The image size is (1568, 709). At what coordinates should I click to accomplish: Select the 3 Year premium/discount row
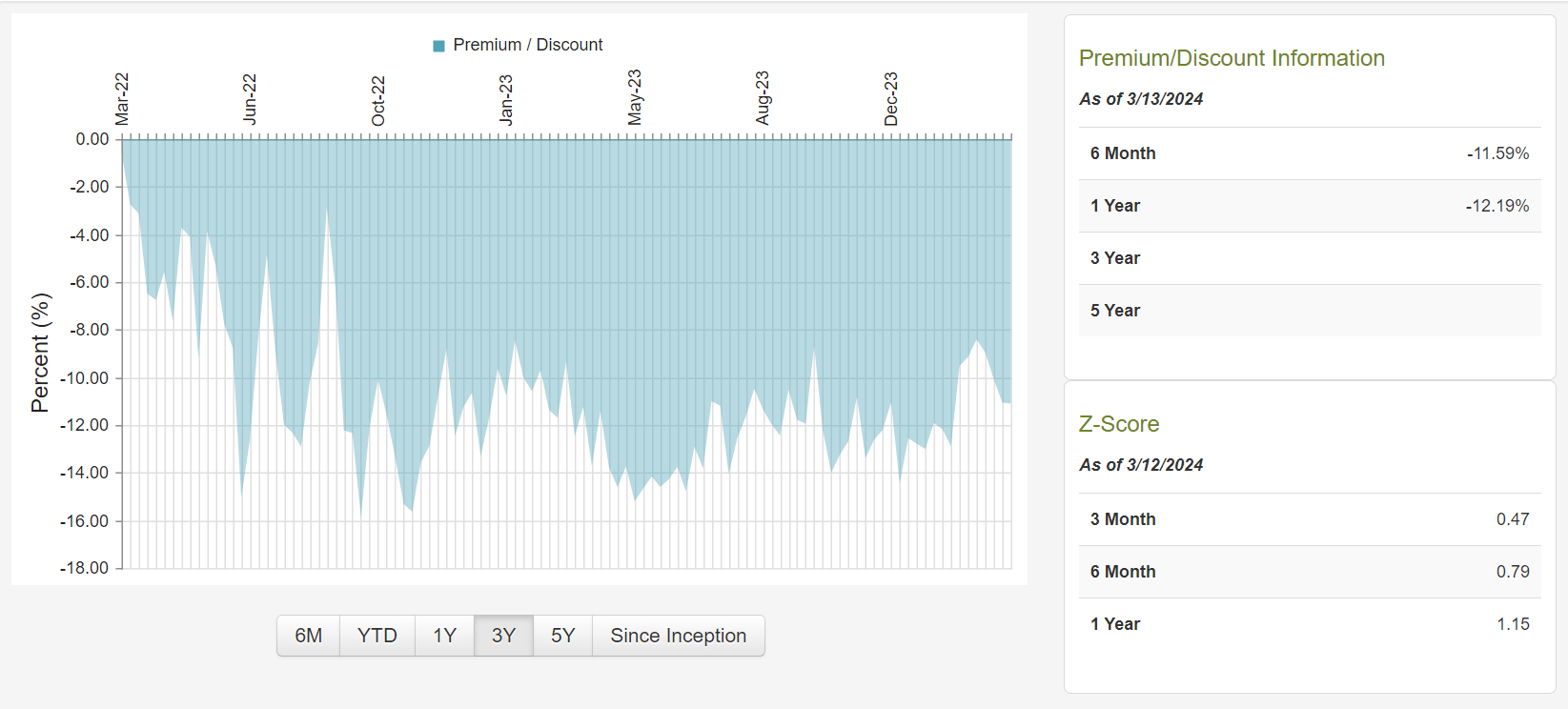point(1309,258)
